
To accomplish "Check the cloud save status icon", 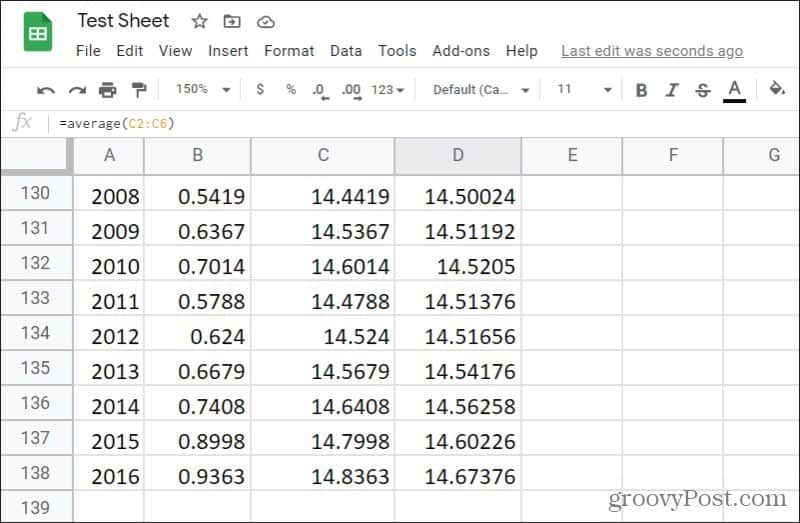I will [266, 22].
